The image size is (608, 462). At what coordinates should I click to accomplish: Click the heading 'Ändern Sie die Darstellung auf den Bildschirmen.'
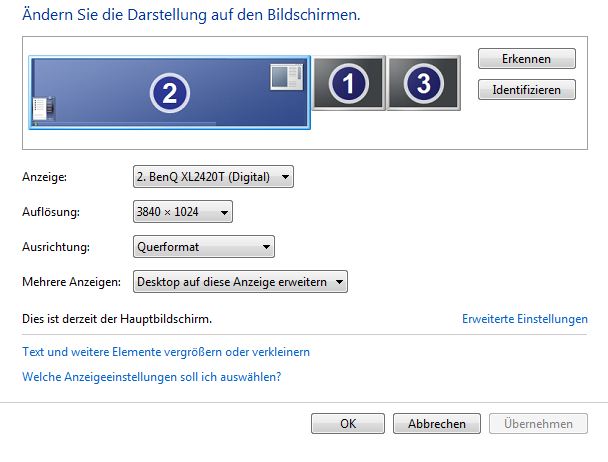click(x=191, y=15)
